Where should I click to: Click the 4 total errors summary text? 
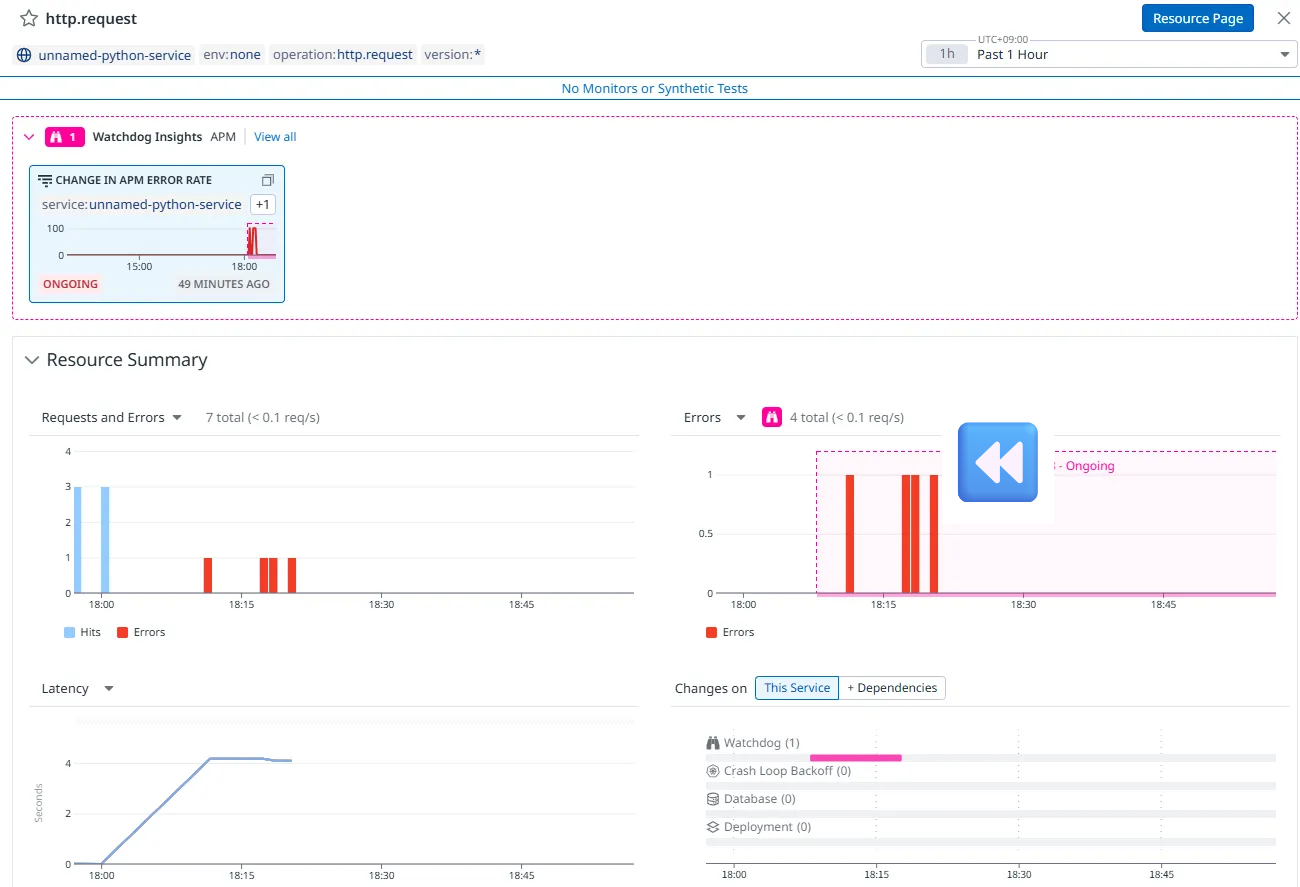click(847, 417)
